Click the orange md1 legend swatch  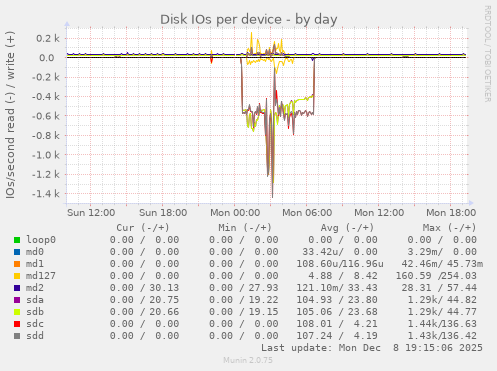17,264
